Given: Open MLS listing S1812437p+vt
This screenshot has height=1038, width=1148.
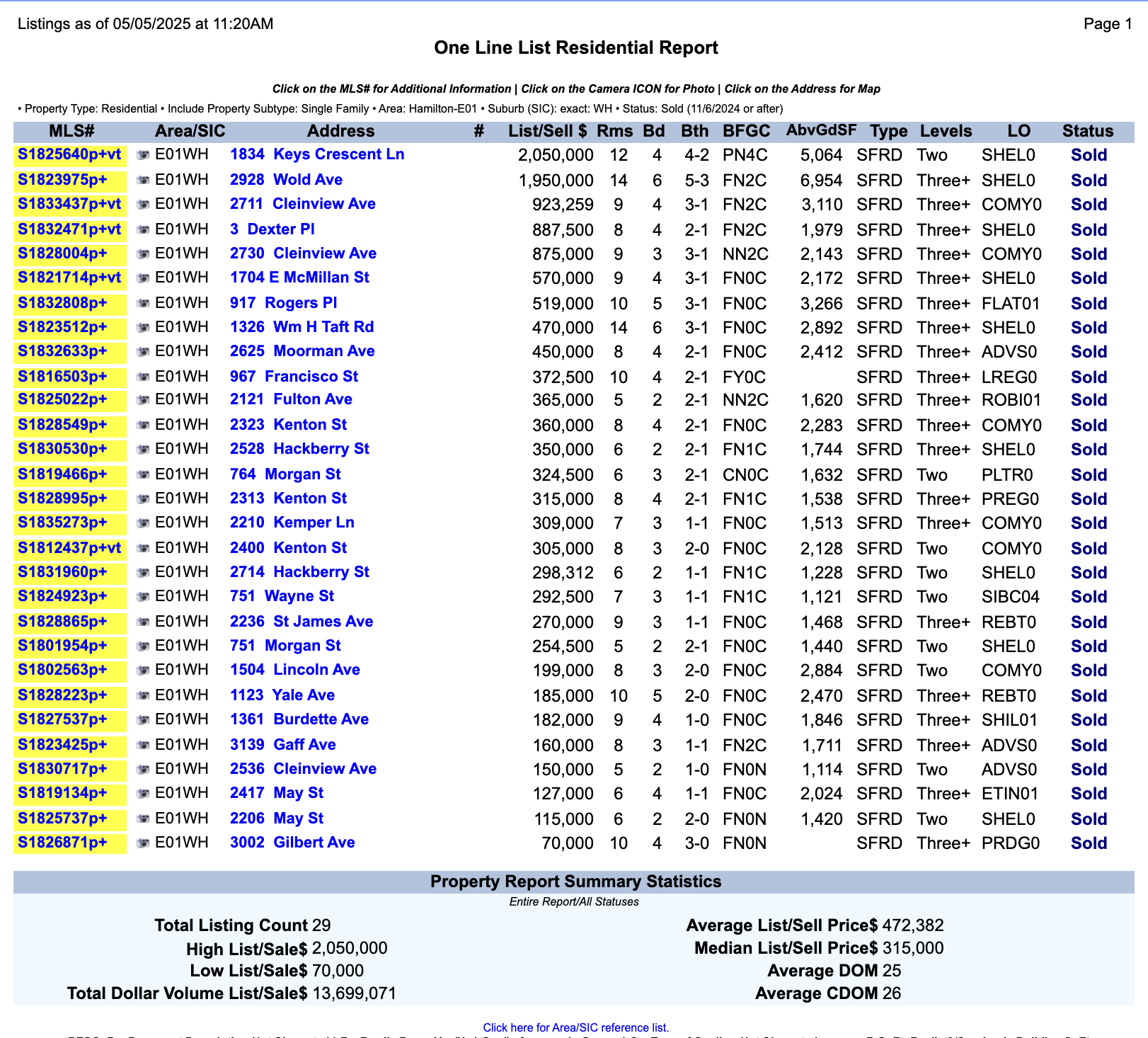Looking at the screenshot, I should (x=69, y=548).
